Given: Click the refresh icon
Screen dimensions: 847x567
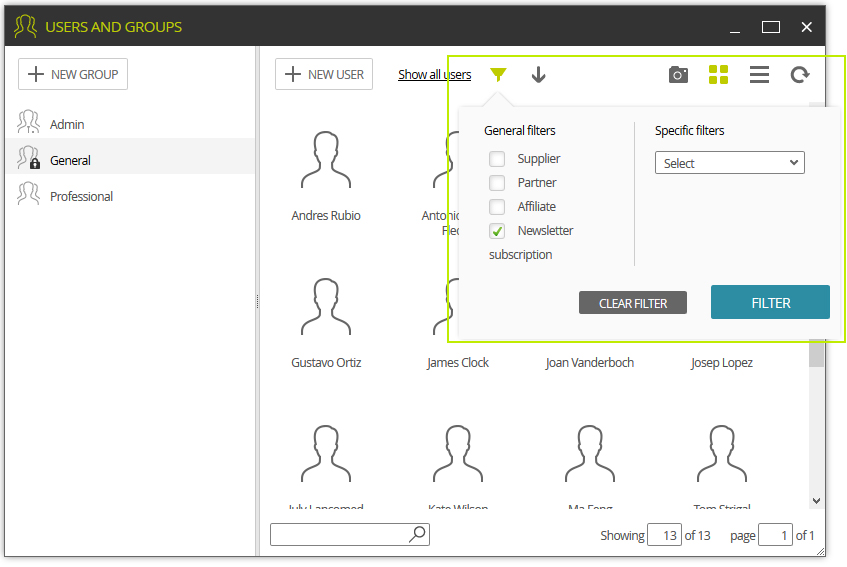Looking at the screenshot, I should tap(800, 75).
